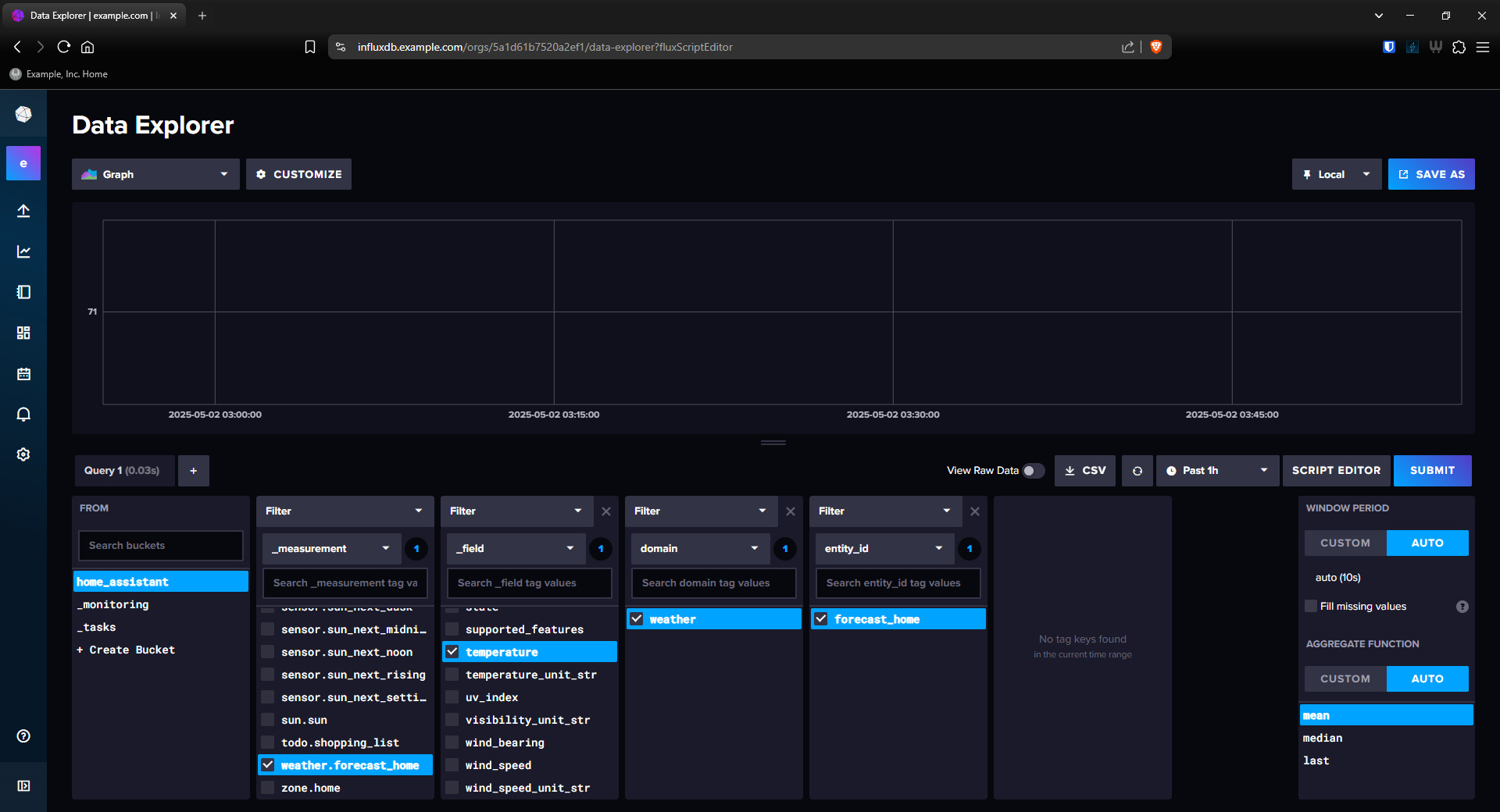Open the Tasks calendar icon in the sidebar

23,374
